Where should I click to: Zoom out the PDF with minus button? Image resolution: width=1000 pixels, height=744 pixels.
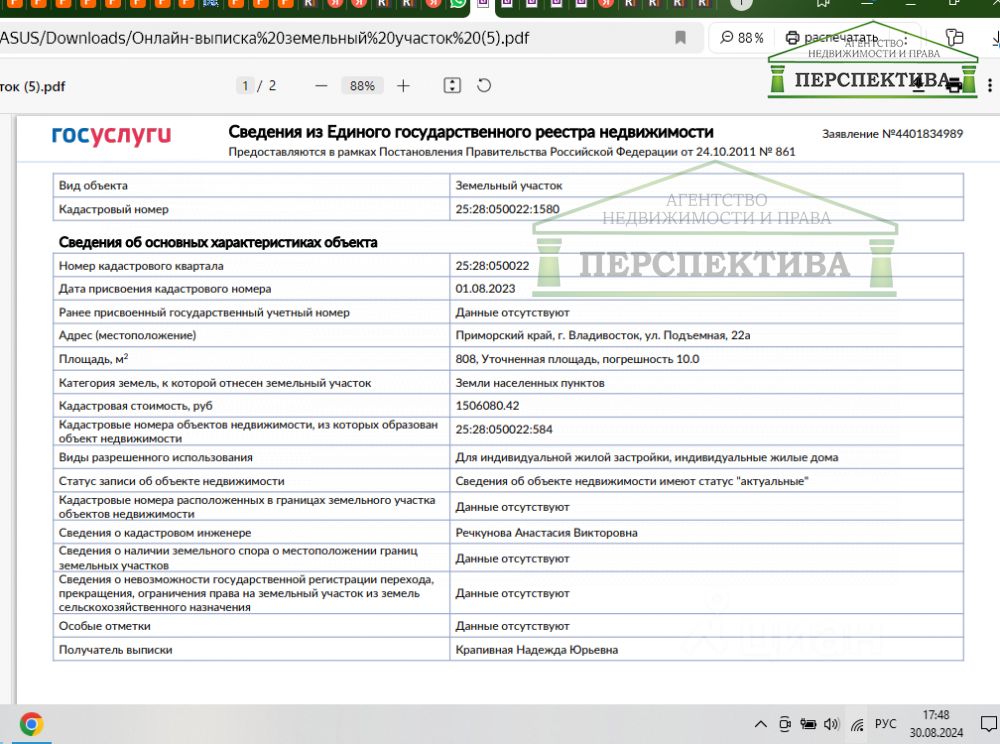click(x=321, y=86)
